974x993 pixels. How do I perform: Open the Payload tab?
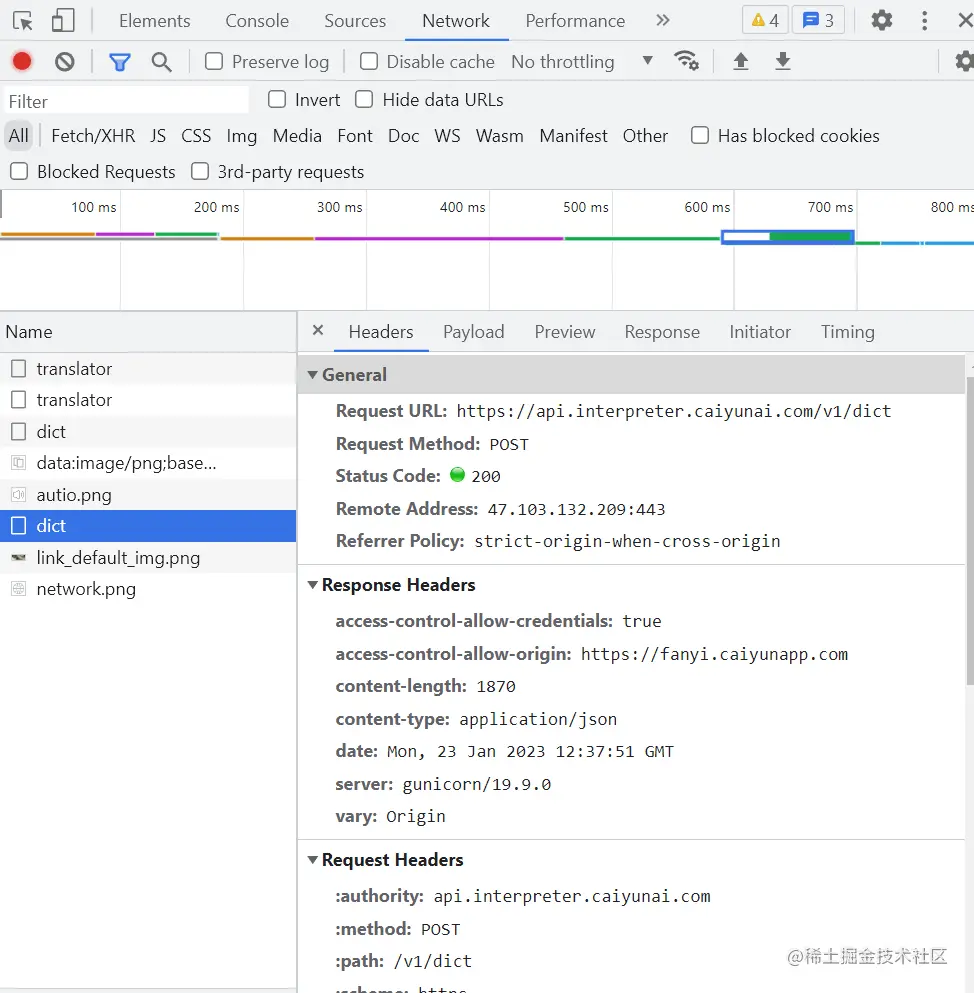(474, 332)
